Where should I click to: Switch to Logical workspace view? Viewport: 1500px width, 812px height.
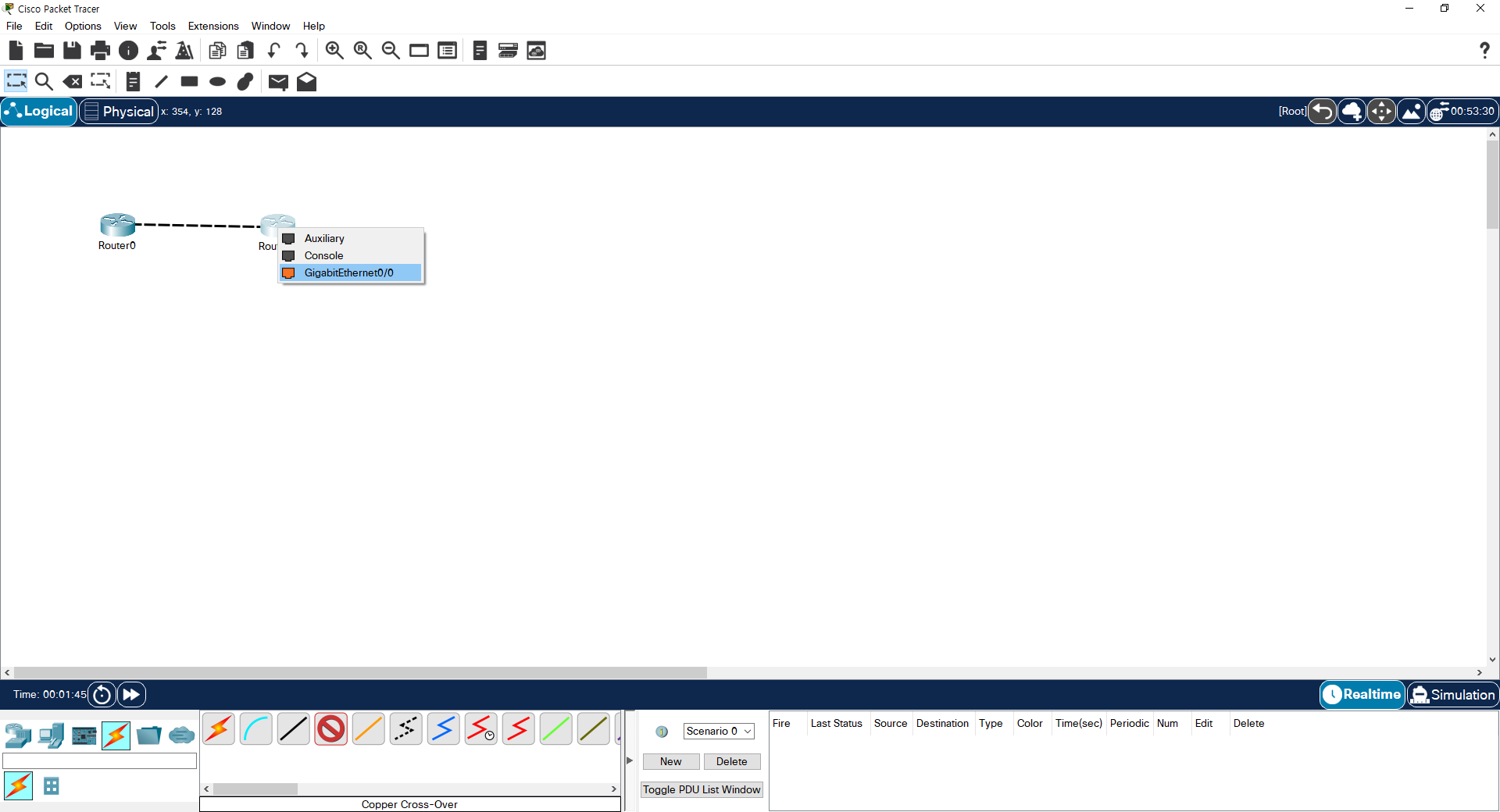click(39, 112)
